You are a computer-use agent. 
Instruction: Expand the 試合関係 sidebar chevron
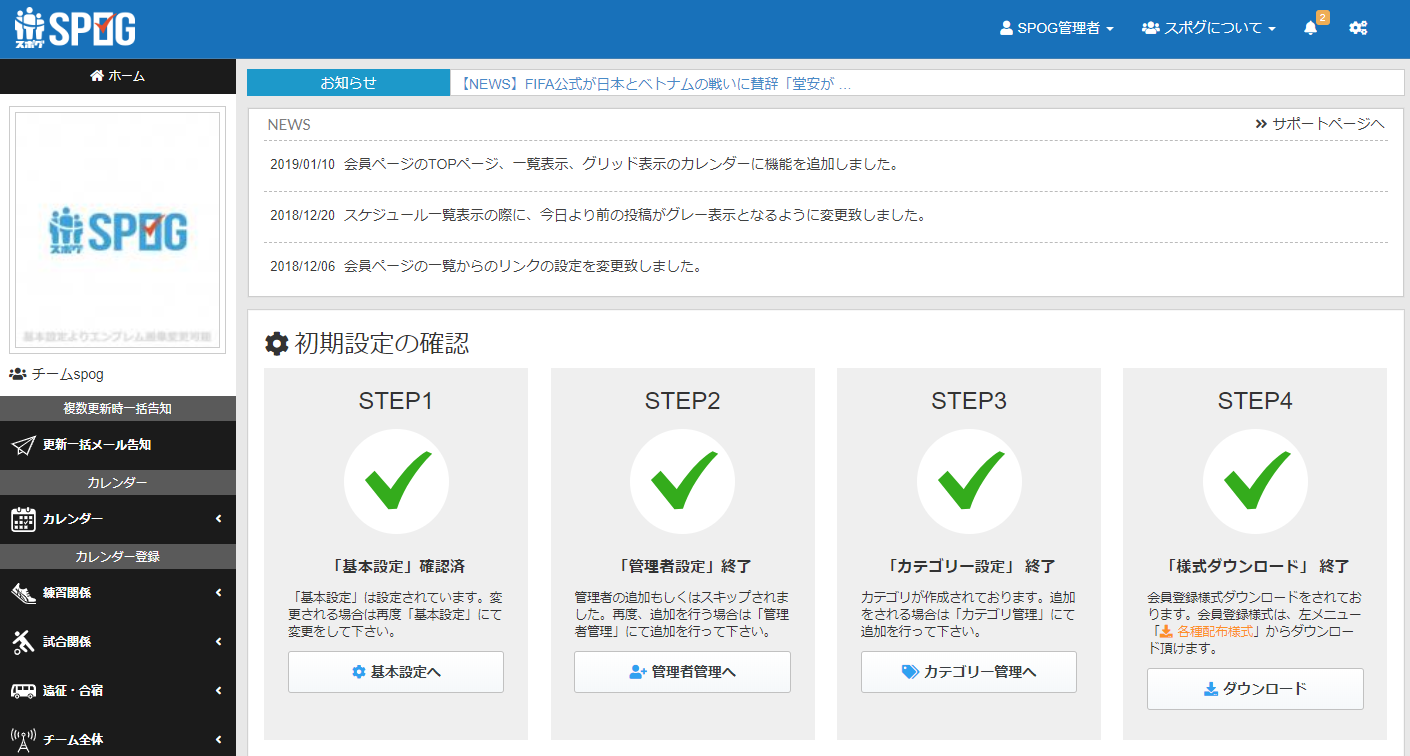pyautogui.click(x=218, y=642)
